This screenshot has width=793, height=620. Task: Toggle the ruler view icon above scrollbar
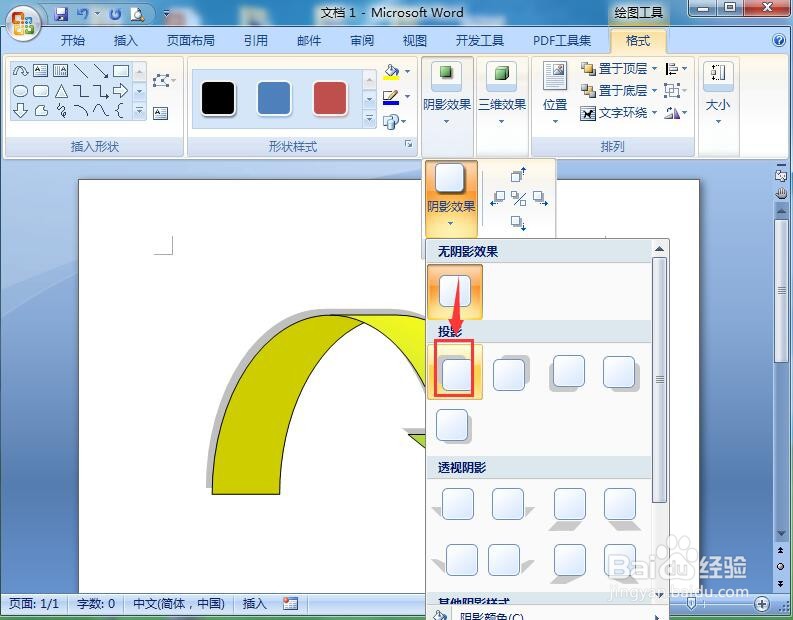click(x=781, y=175)
